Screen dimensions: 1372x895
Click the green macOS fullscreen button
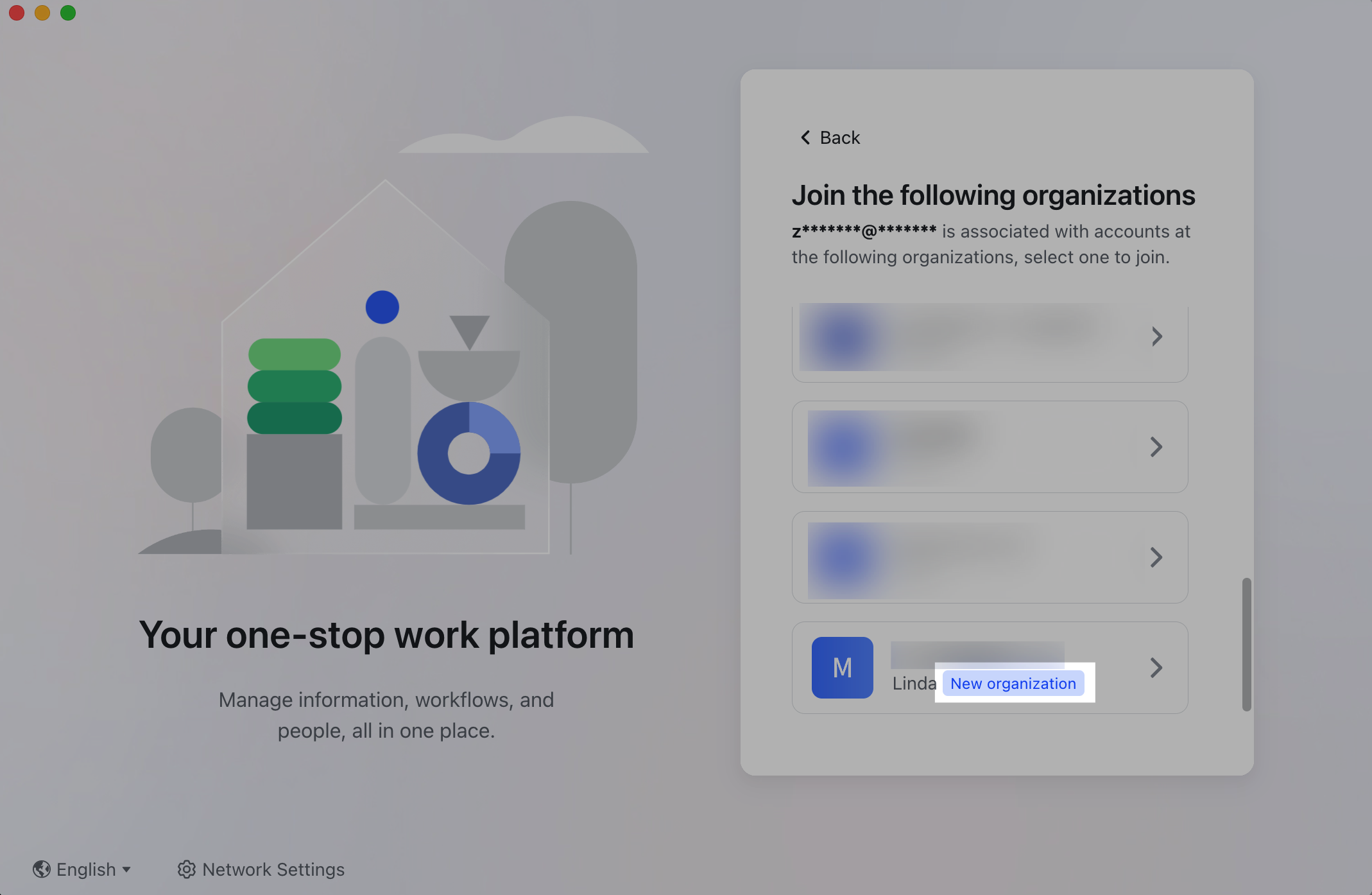(68, 13)
